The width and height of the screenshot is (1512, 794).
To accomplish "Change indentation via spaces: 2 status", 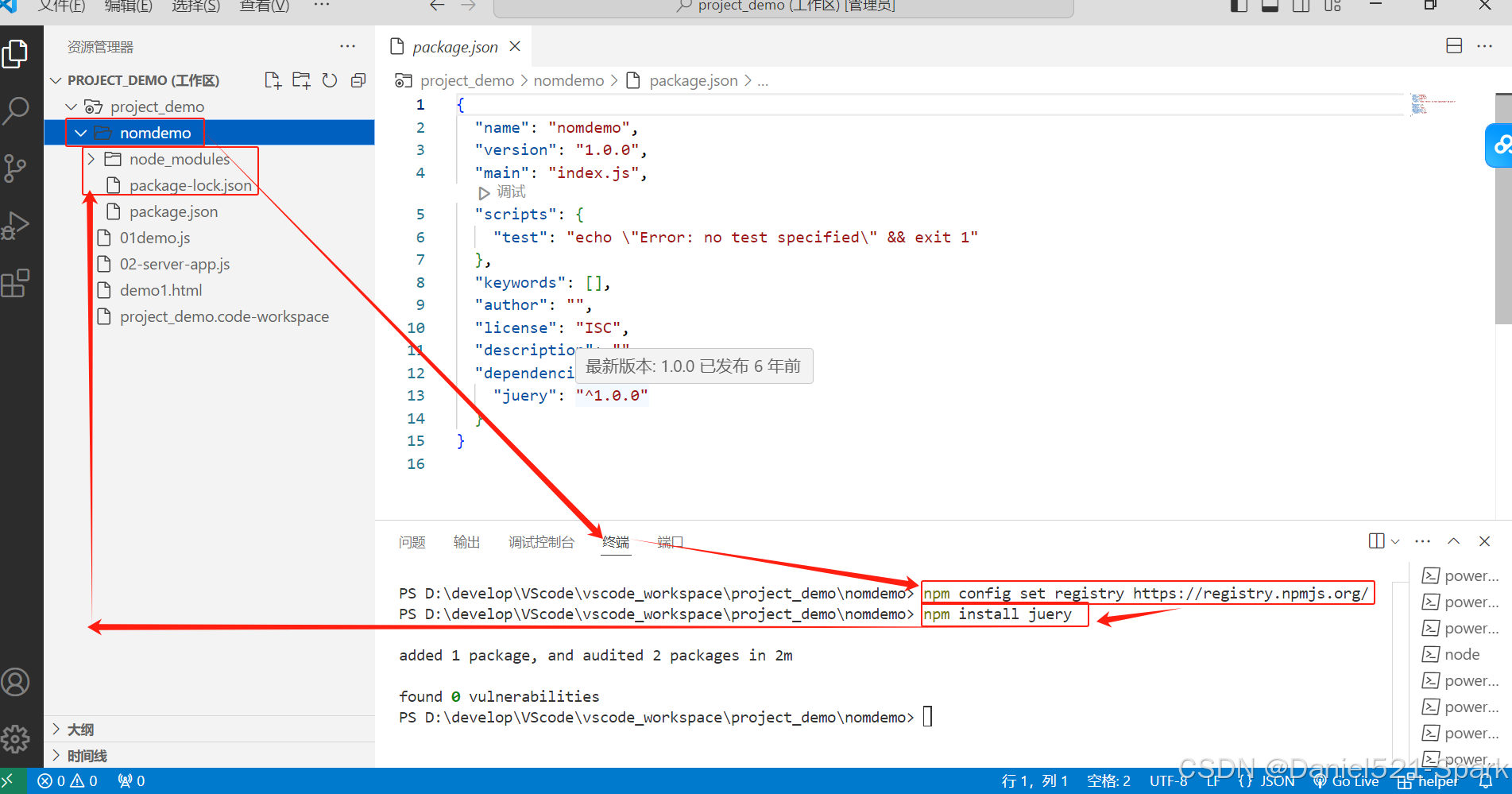I will coord(1109,780).
